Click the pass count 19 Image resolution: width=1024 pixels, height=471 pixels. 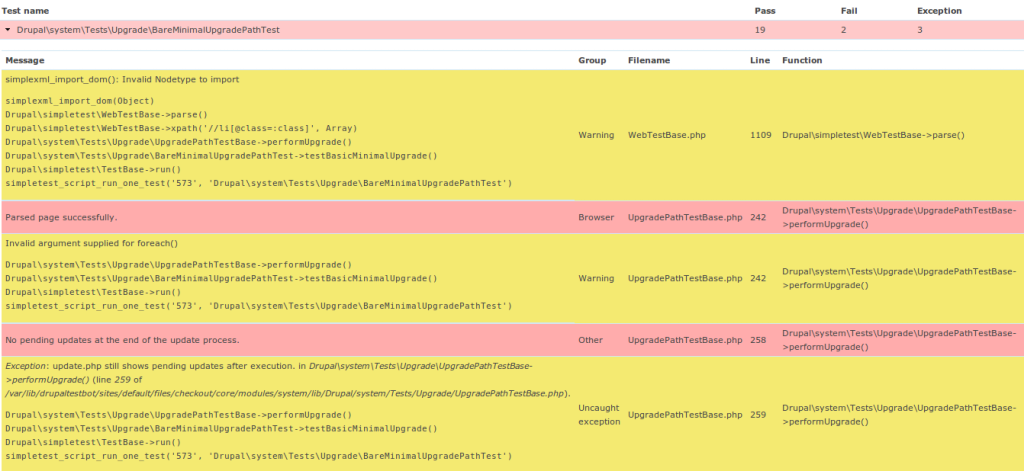pyautogui.click(x=760, y=30)
